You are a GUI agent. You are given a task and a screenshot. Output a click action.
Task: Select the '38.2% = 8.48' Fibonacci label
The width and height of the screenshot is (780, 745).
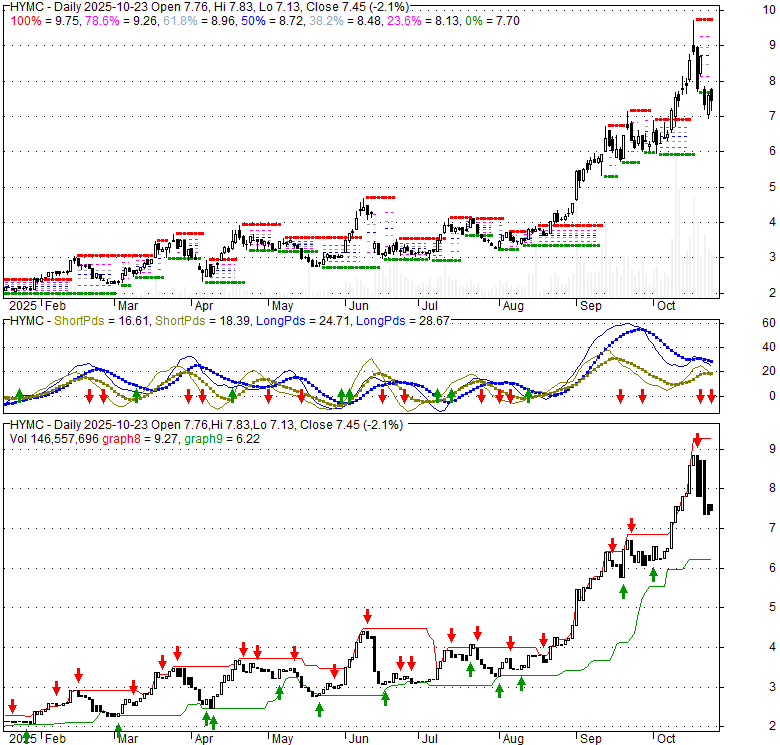(345, 21)
